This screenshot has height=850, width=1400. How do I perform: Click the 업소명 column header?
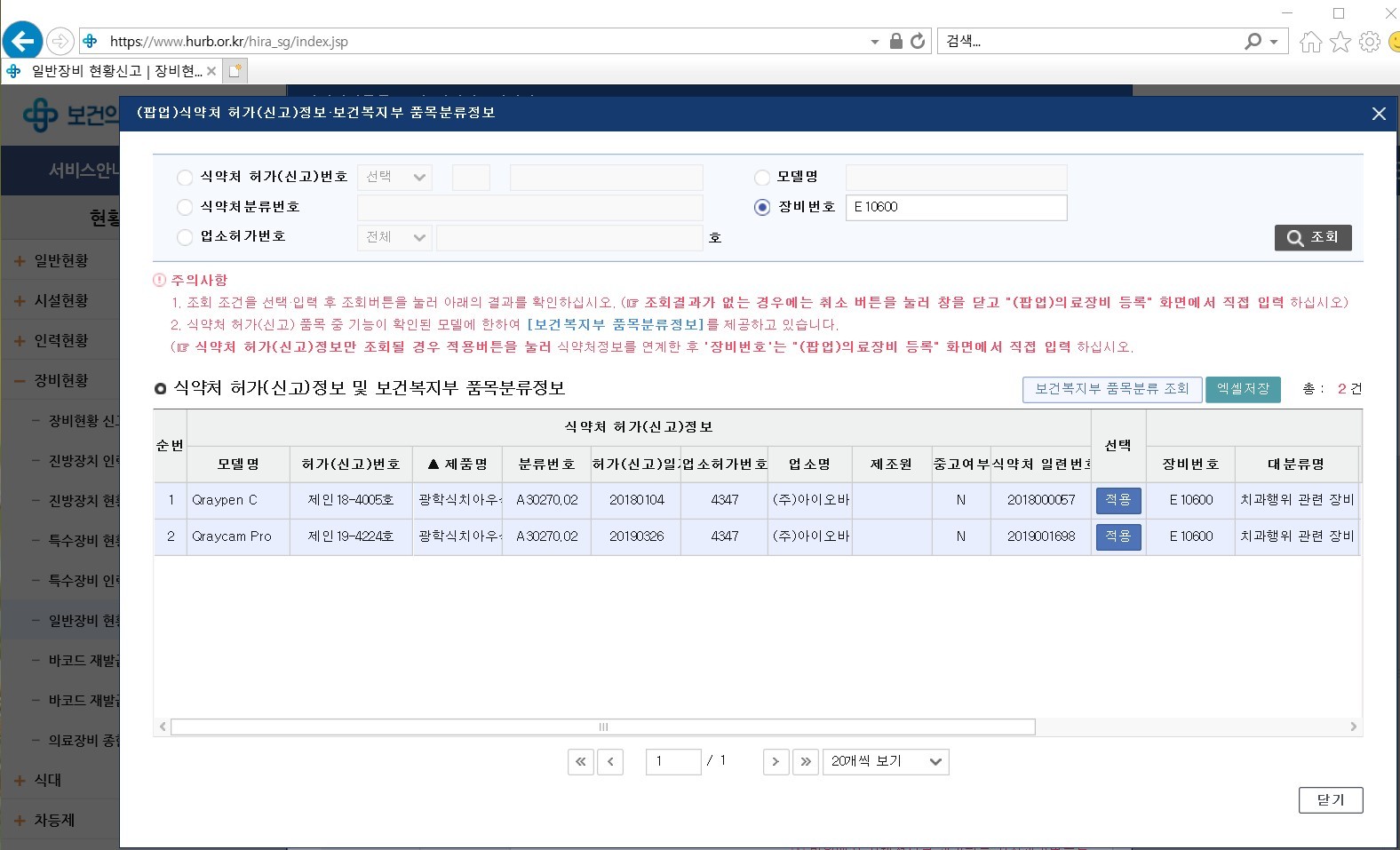809,464
